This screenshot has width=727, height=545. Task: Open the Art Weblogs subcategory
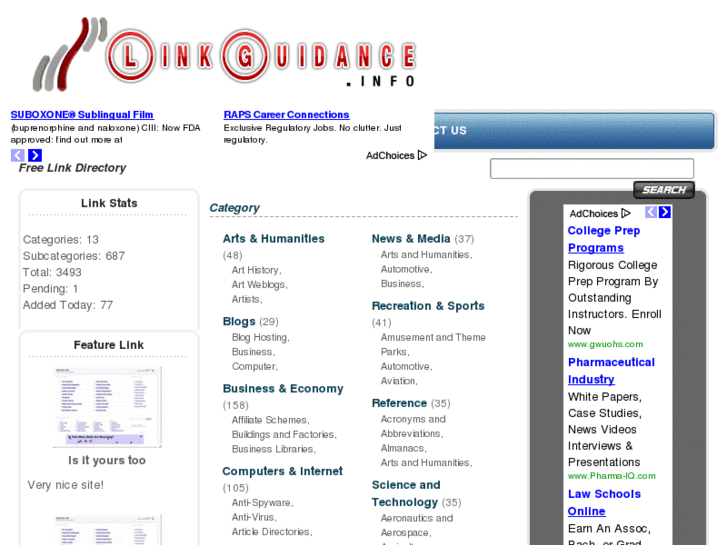tap(260, 284)
